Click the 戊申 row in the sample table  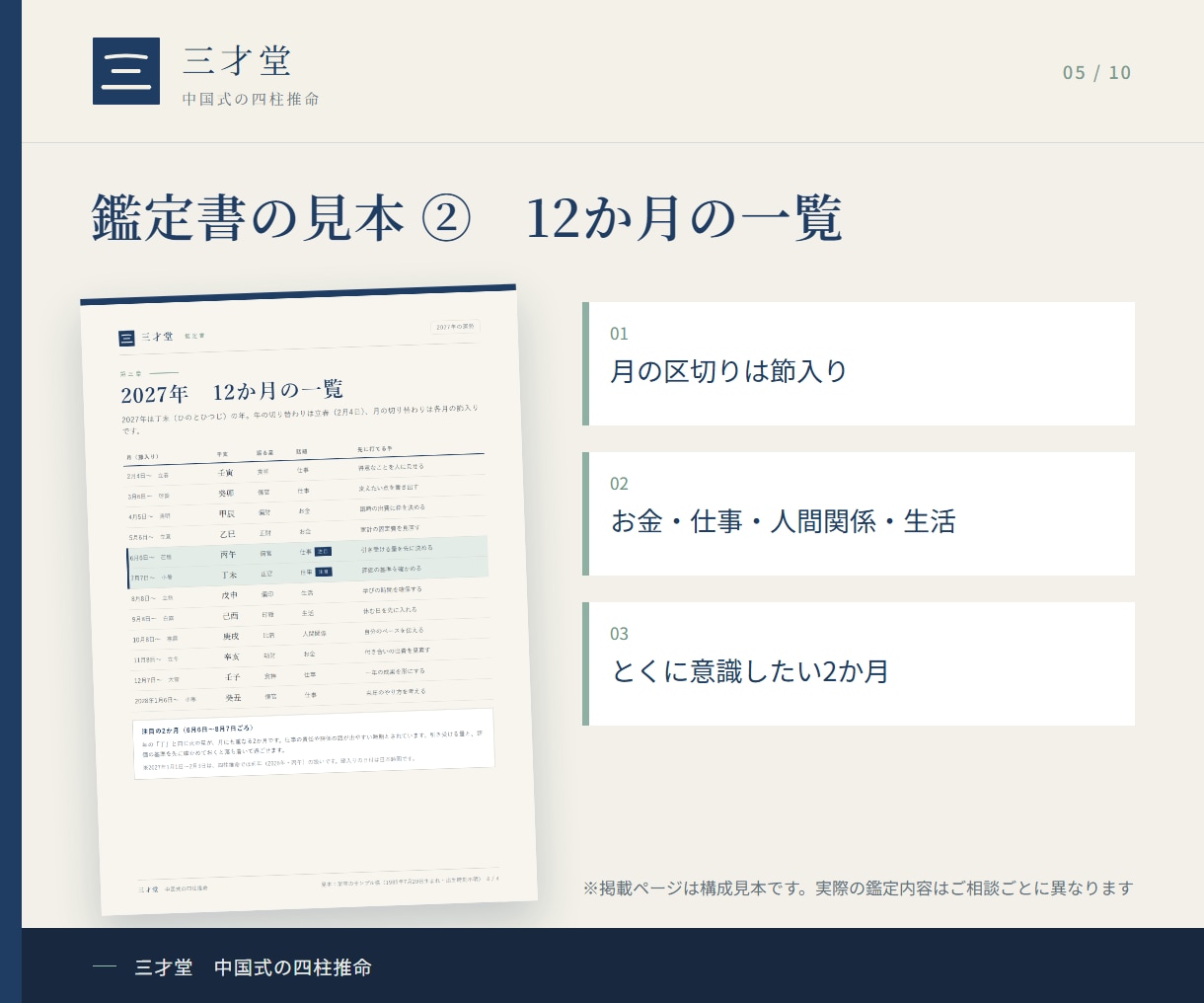pos(310,594)
